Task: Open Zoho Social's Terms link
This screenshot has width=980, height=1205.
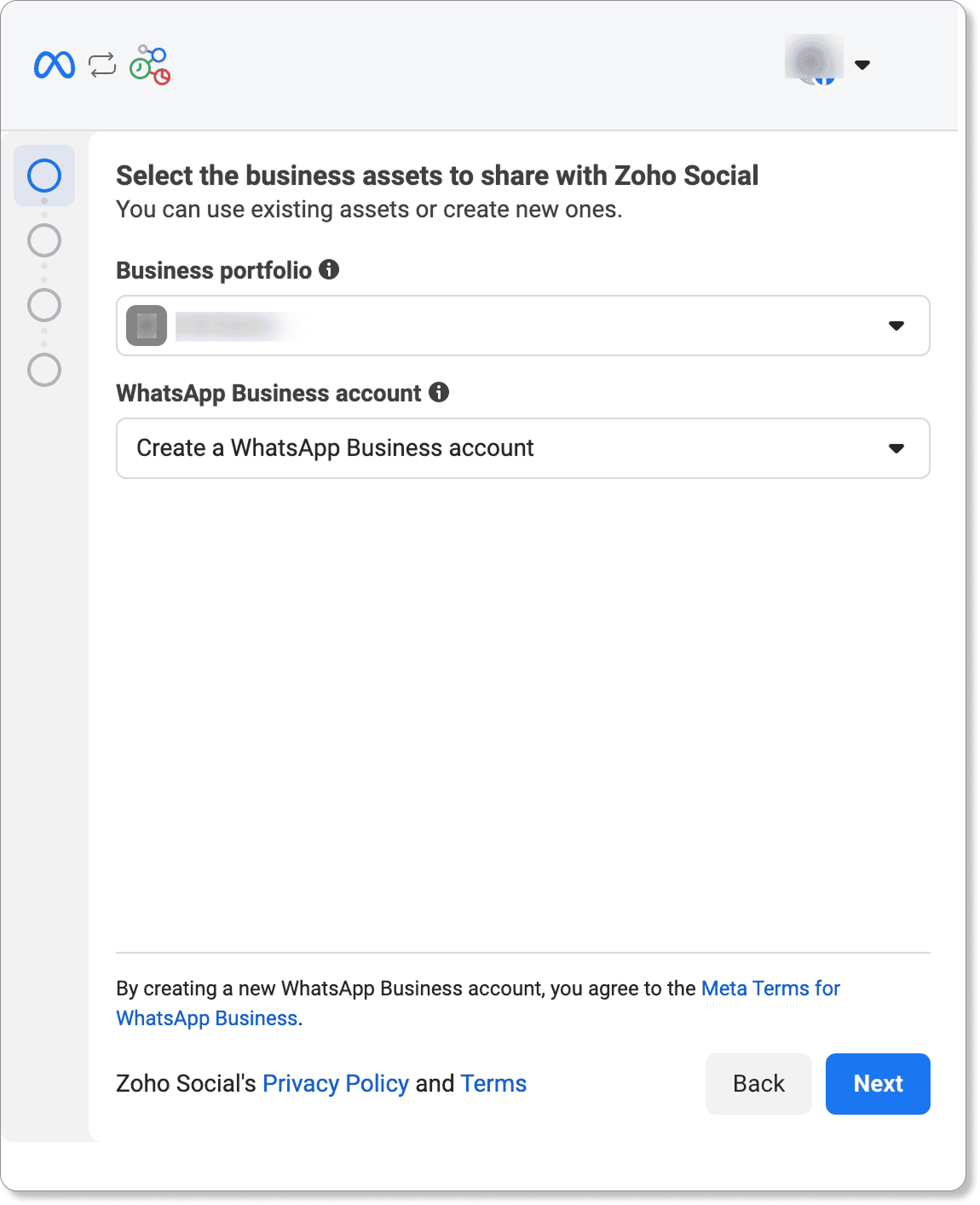Action: (493, 1084)
